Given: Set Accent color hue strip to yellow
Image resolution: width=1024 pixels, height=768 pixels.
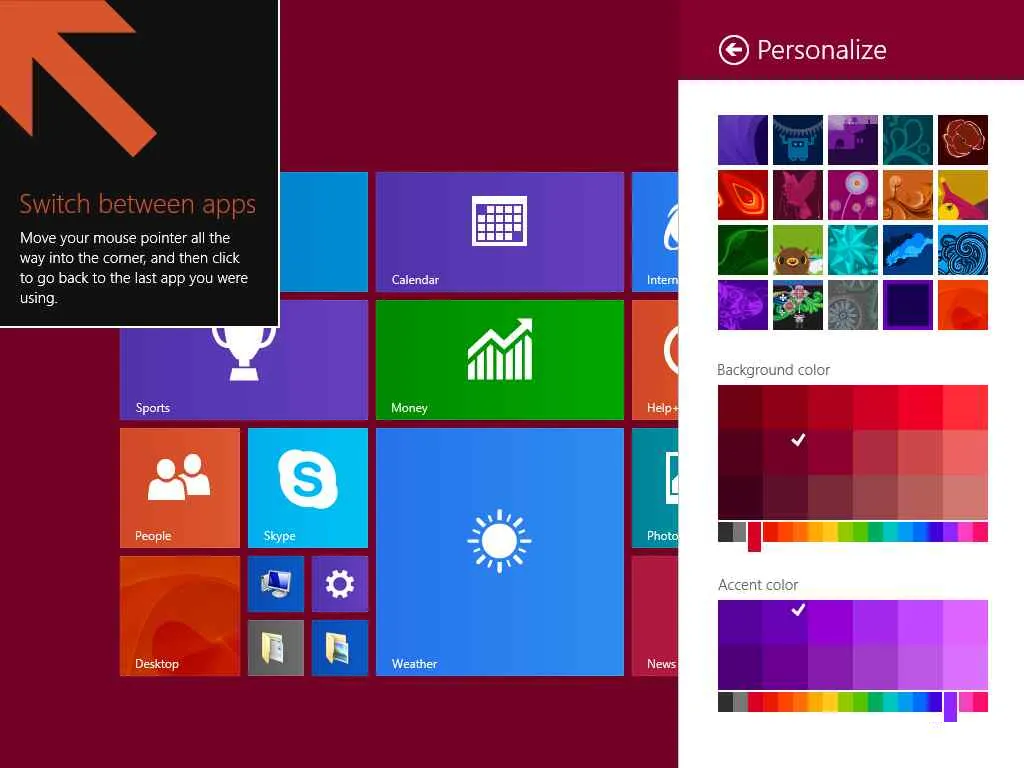Looking at the screenshot, I should pyautogui.click(x=830, y=702).
